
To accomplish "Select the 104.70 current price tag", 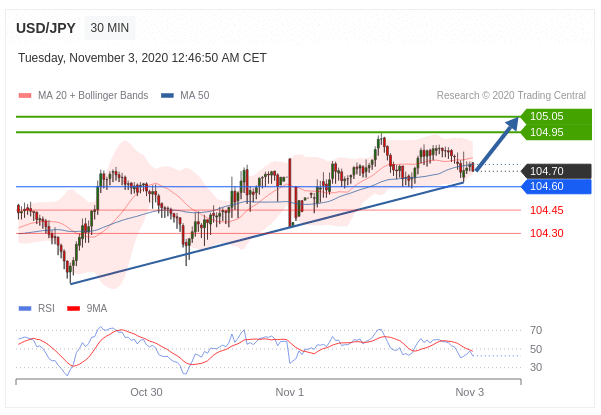I will pos(556,171).
